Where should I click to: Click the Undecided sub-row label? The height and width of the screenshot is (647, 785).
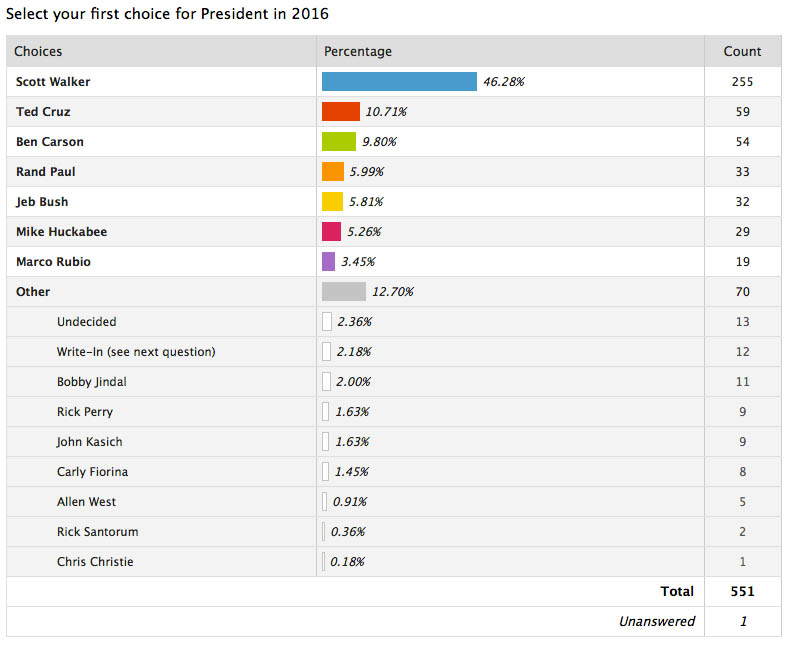(87, 321)
